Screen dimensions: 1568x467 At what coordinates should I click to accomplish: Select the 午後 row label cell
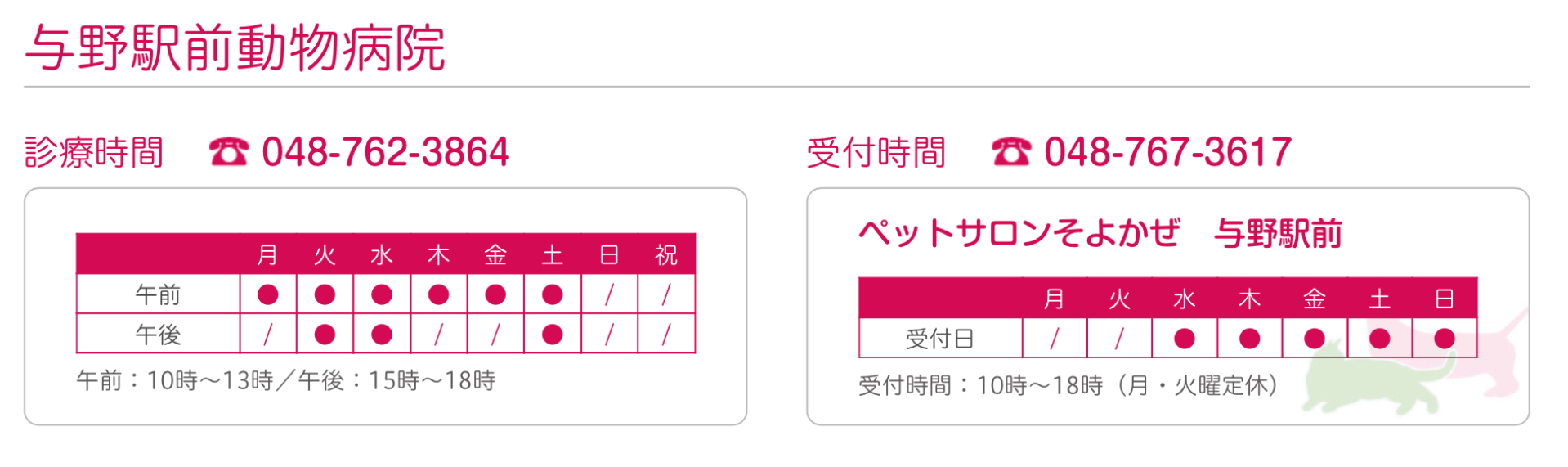pos(158,334)
